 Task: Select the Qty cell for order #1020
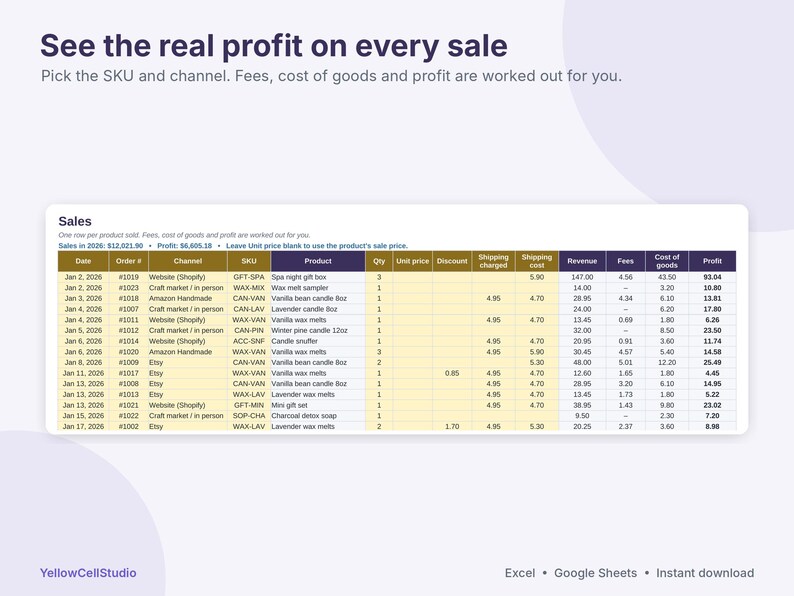(x=379, y=352)
